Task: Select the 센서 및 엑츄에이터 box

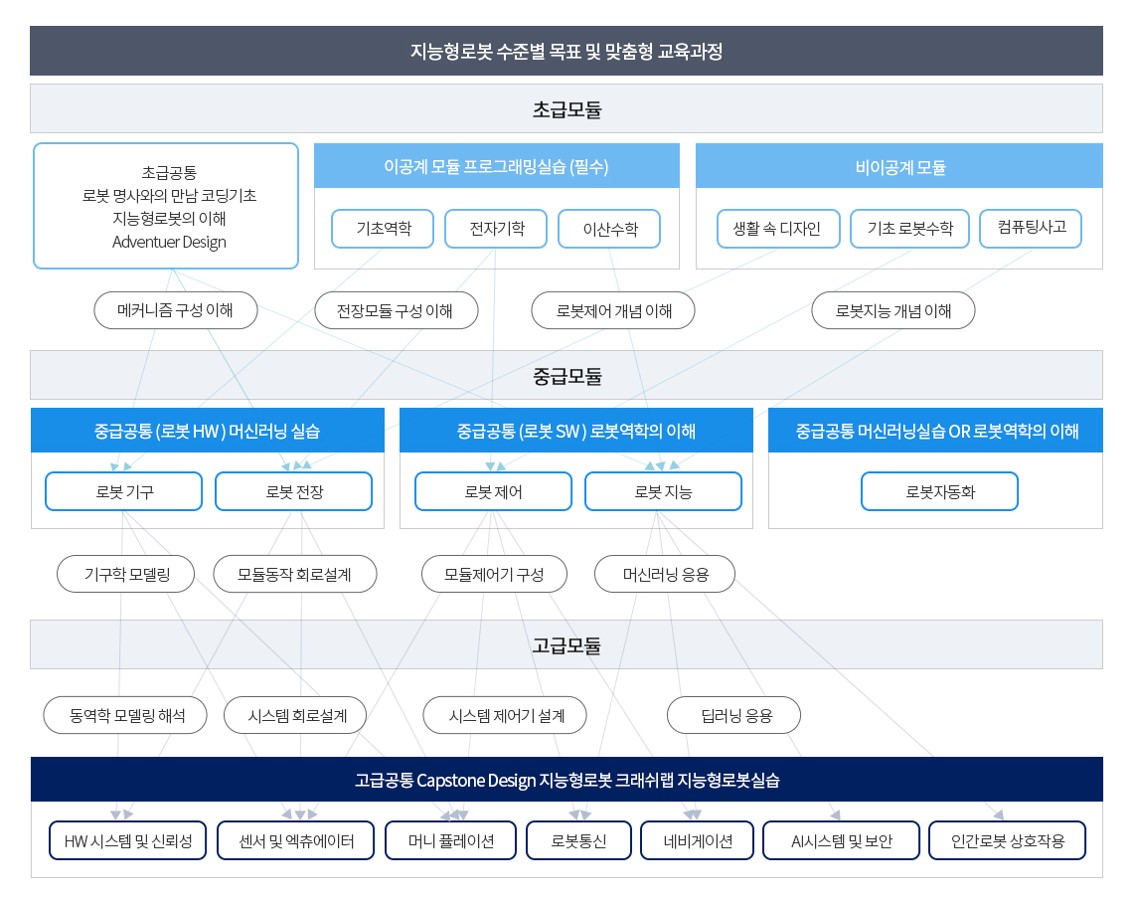Action: 296,841
